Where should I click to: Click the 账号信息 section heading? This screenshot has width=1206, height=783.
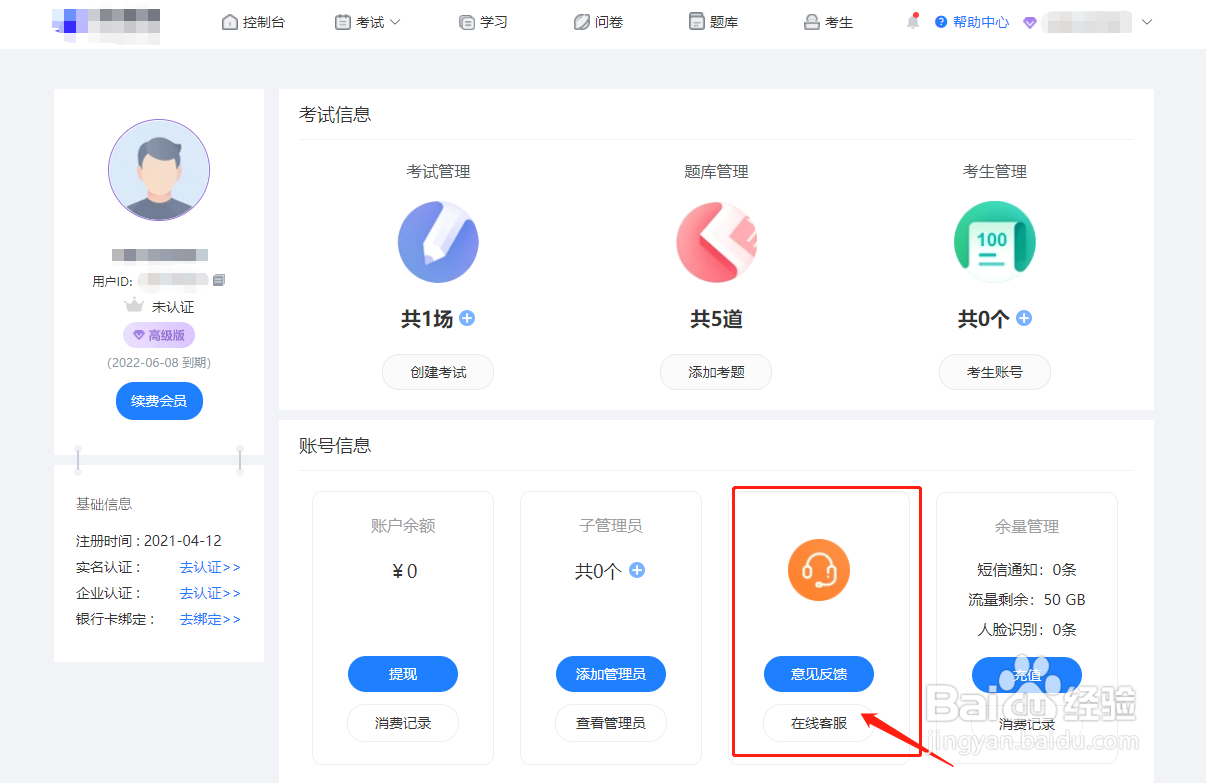pos(335,446)
